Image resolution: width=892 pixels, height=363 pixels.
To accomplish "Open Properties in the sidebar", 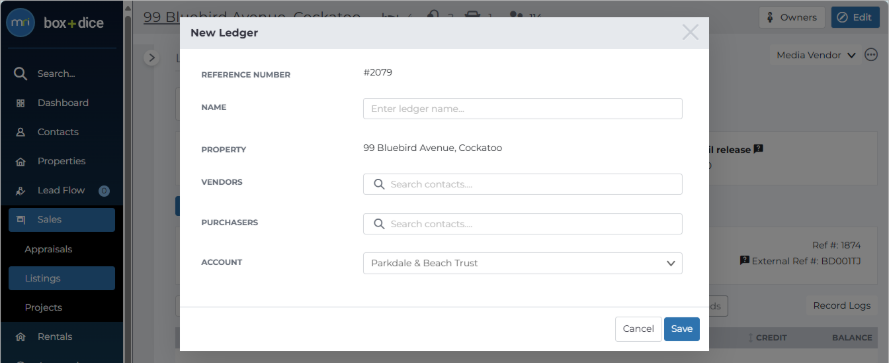I will (61, 162).
